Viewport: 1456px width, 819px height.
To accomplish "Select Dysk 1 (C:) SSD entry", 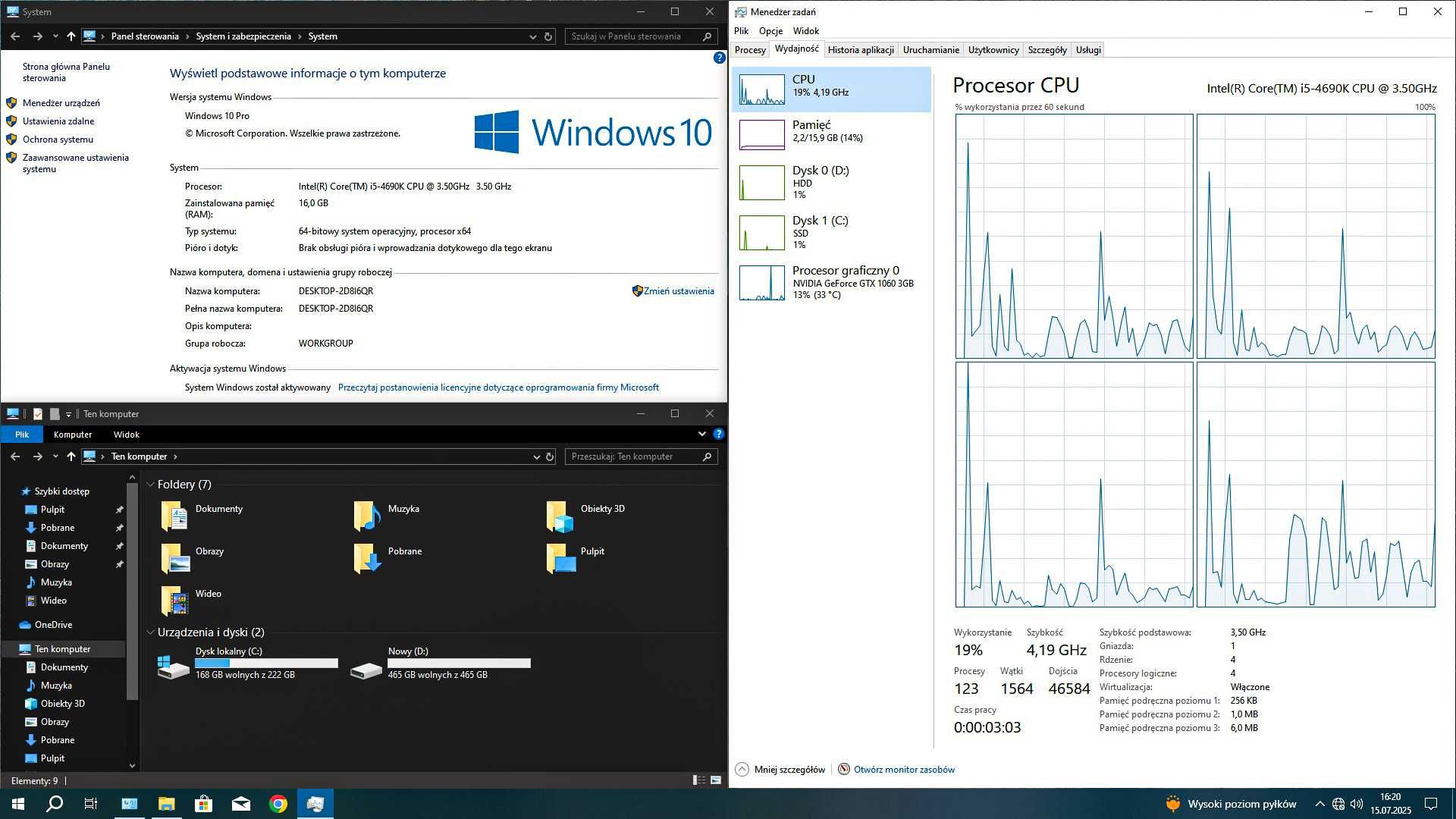I will [831, 233].
